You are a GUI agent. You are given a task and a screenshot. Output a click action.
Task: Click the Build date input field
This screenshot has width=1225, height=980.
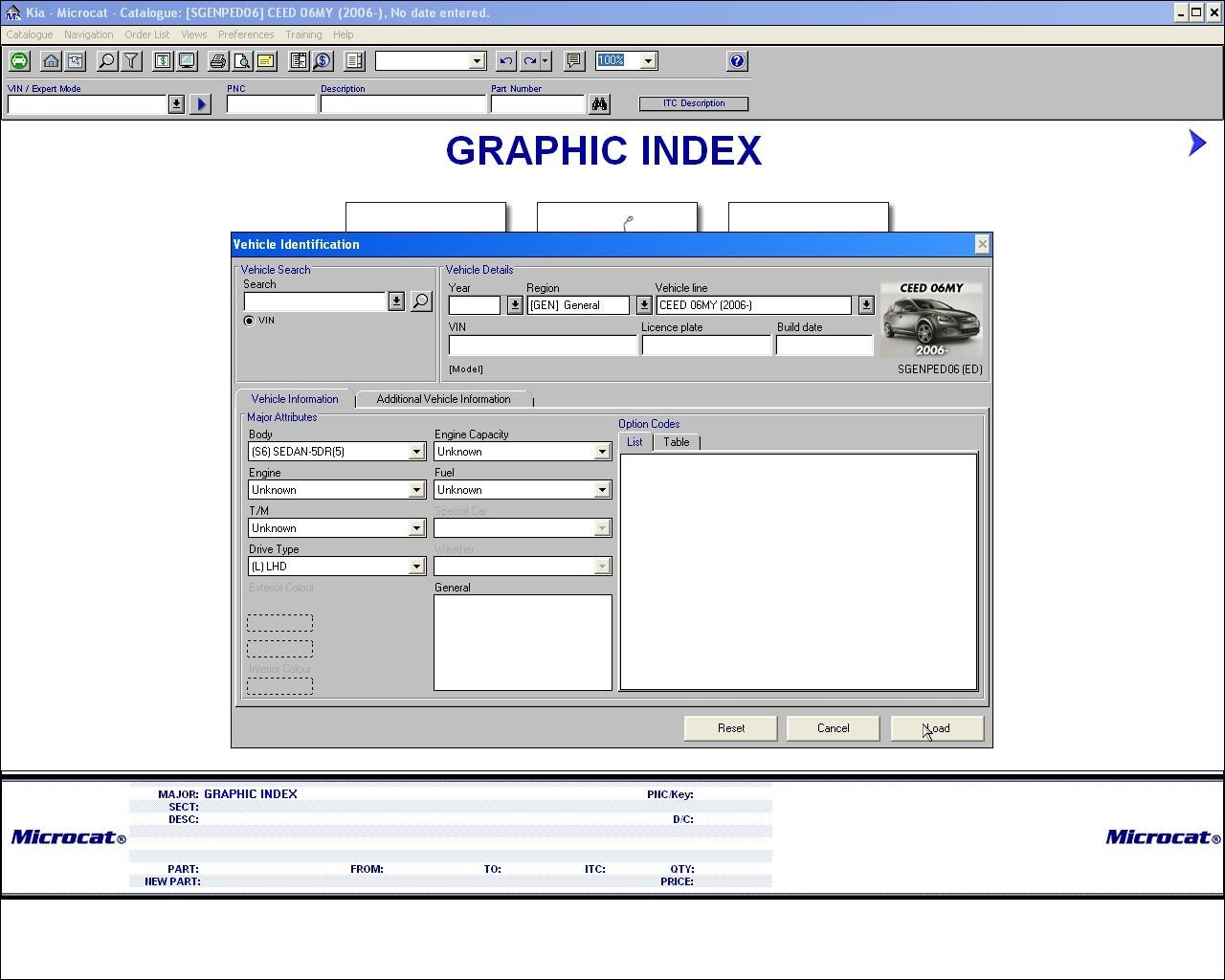824,345
